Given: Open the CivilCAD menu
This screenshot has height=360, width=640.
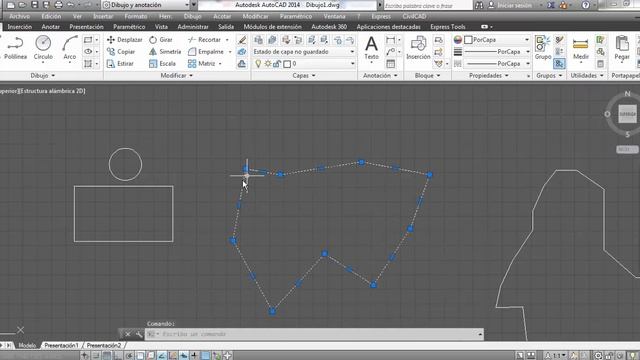Looking at the screenshot, I should pos(414,16).
